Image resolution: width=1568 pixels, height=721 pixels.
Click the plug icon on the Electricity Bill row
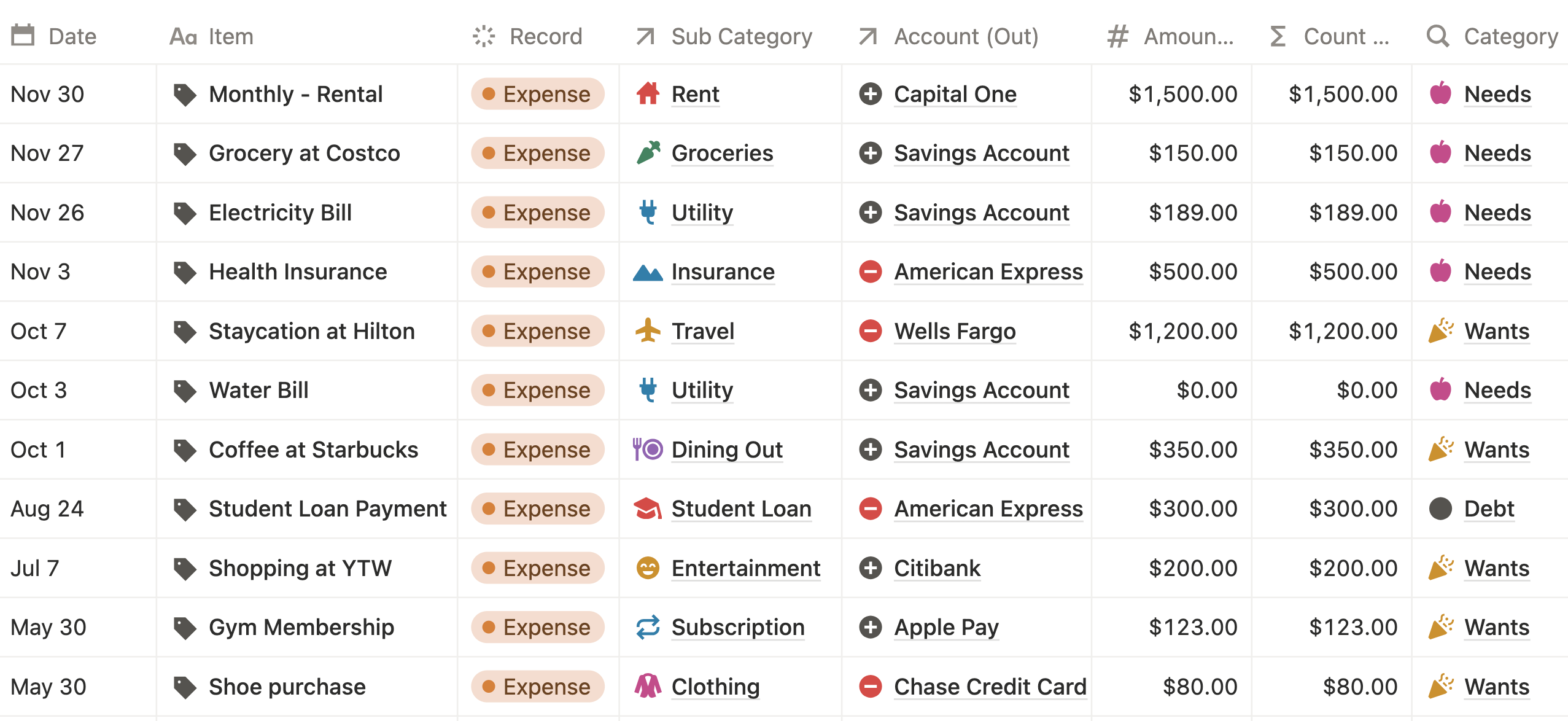(x=647, y=212)
